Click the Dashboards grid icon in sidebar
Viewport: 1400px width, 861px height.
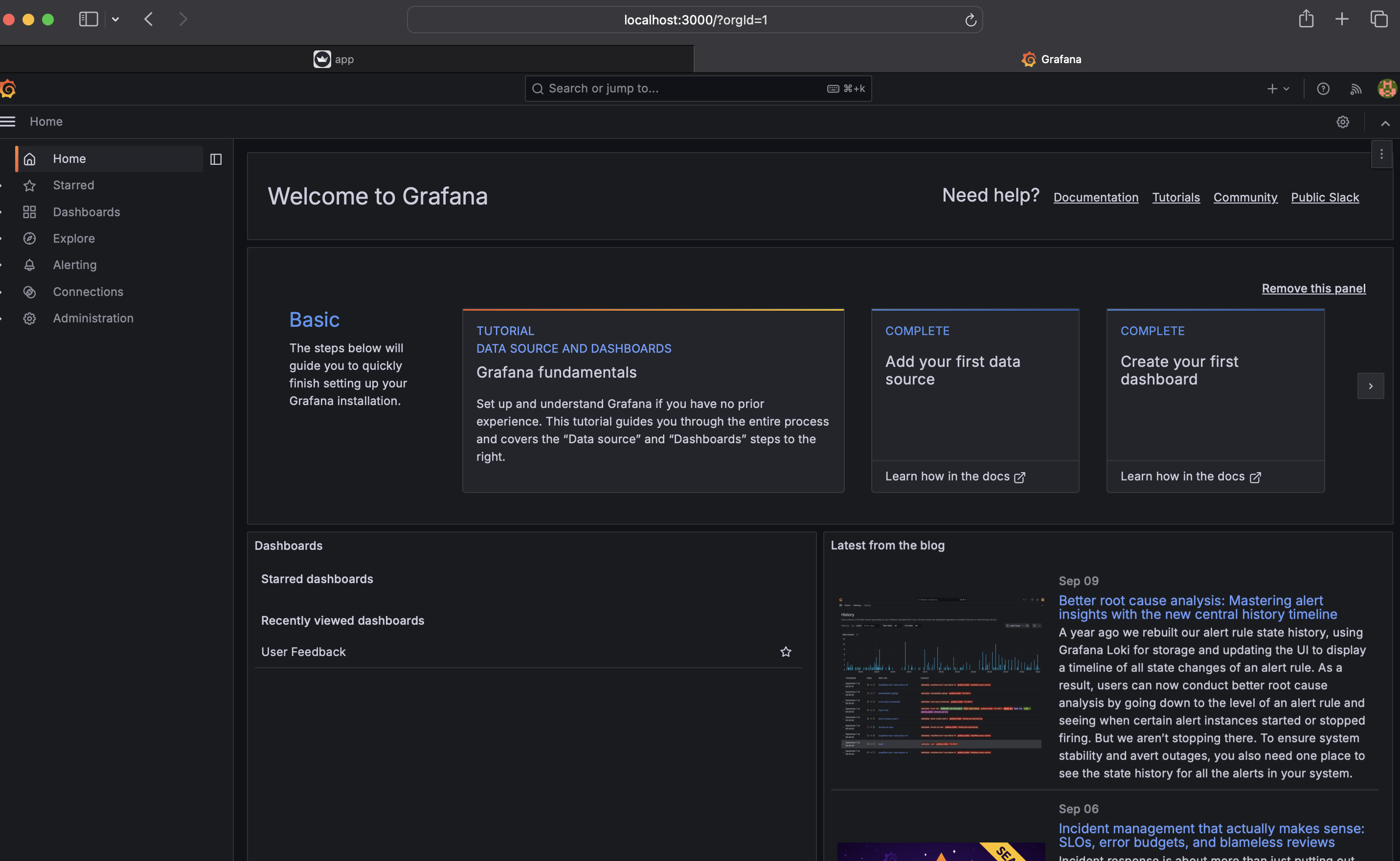[x=30, y=212]
